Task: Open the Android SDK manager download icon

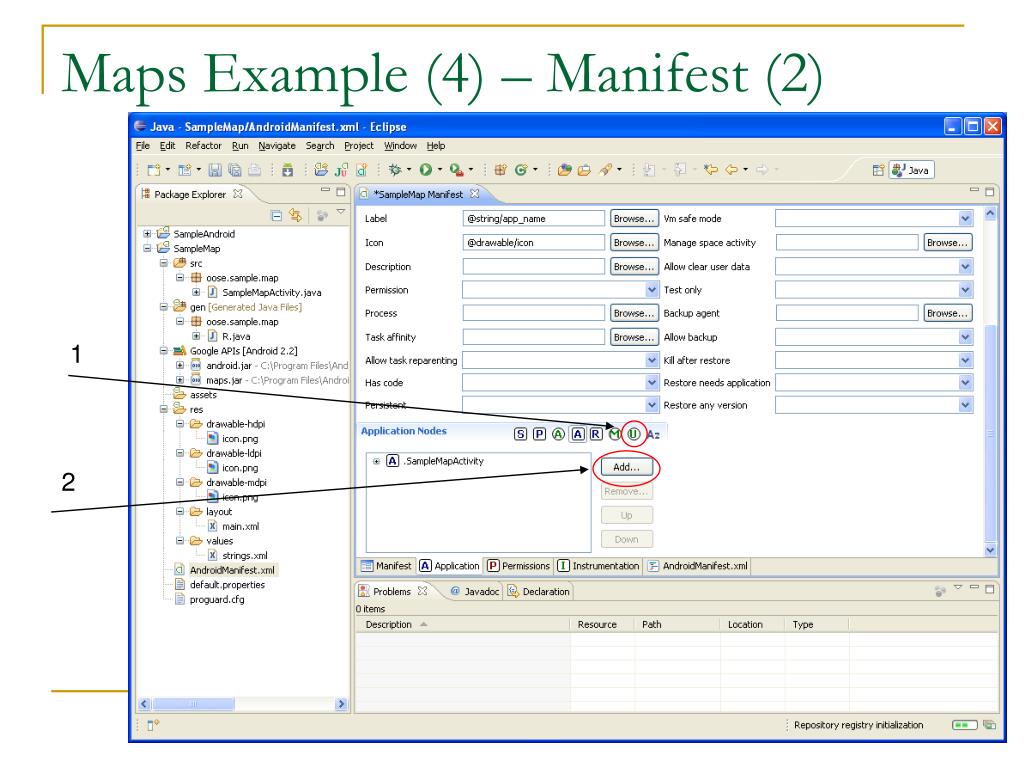Action: point(287,170)
